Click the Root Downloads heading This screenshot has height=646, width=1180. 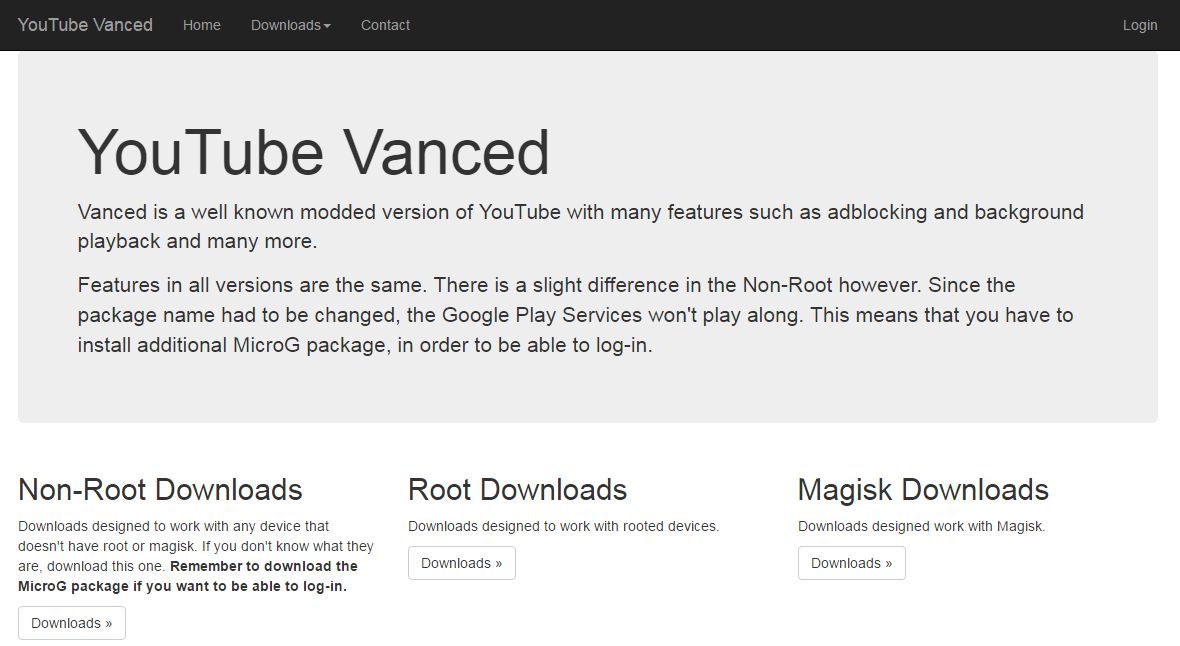coord(517,489)
